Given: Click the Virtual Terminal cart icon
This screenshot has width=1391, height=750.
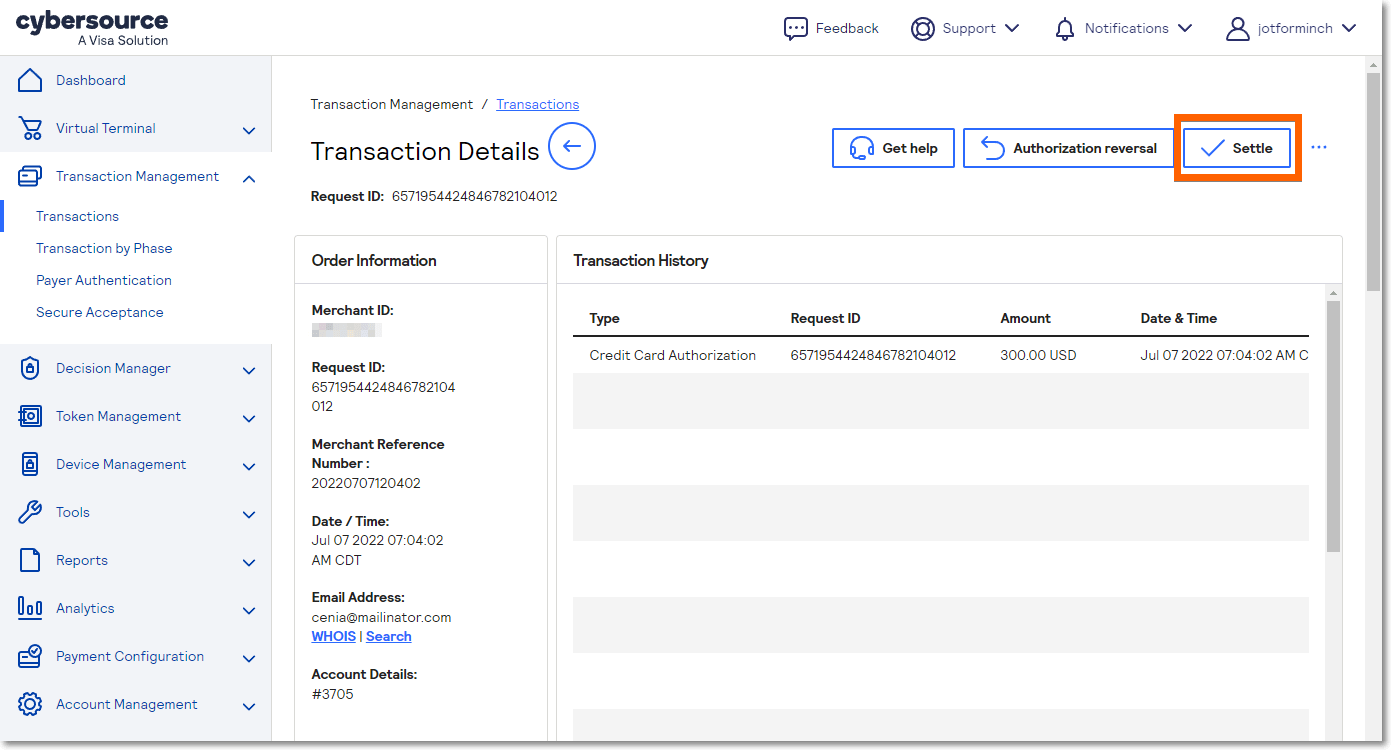Looking at the screenshot, I should pyautogui.click(x=30, y=128).
